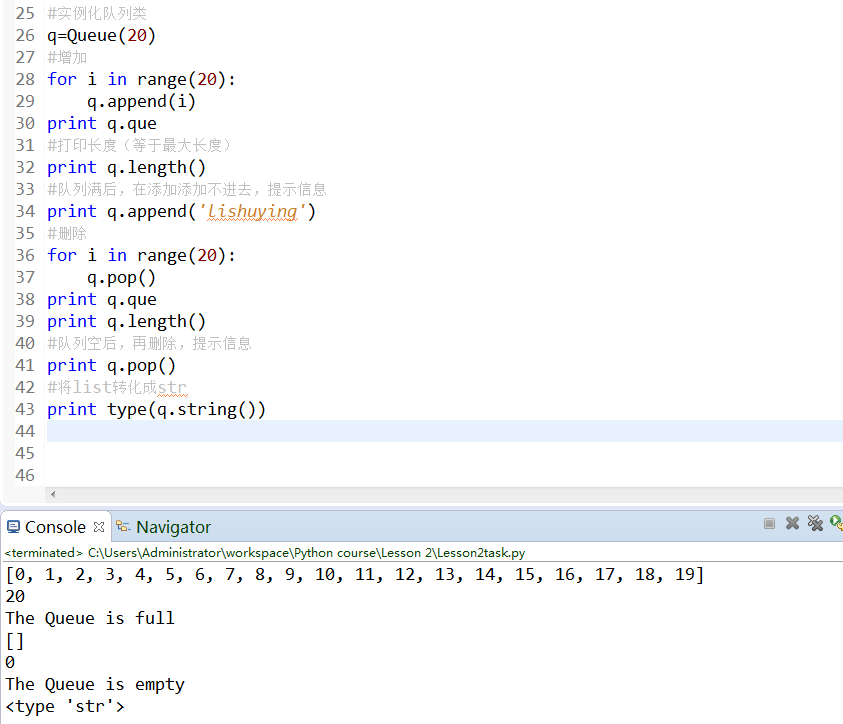Screen dimensions: 843x724
Task: Click the indented 'q.pop()' line
Action: 122,278
